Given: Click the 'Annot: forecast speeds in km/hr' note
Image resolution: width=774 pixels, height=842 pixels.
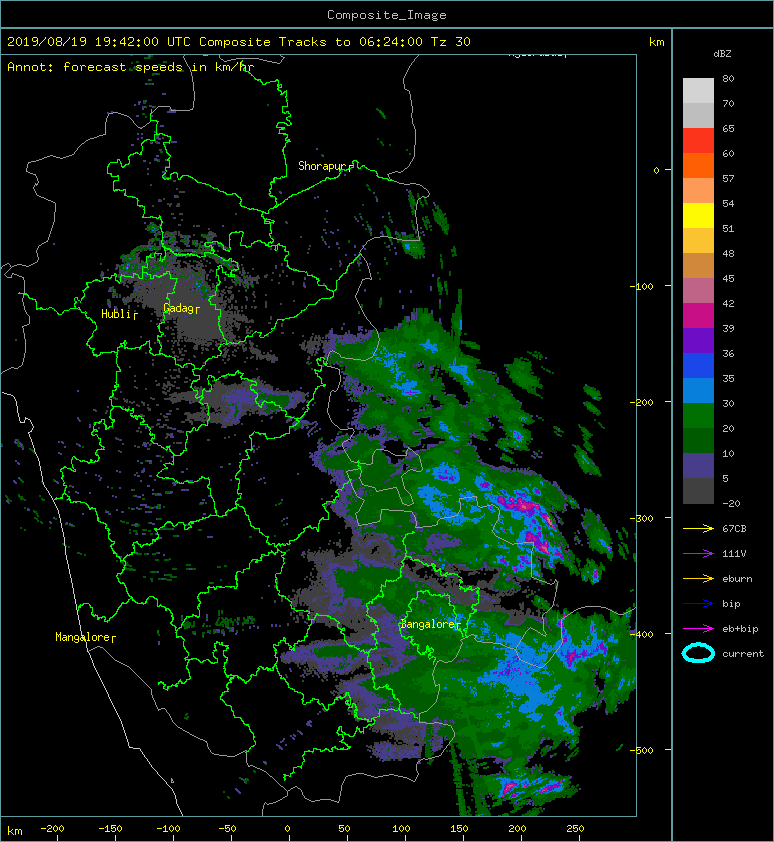Looking at the screenshot, I should click(130, 67).
